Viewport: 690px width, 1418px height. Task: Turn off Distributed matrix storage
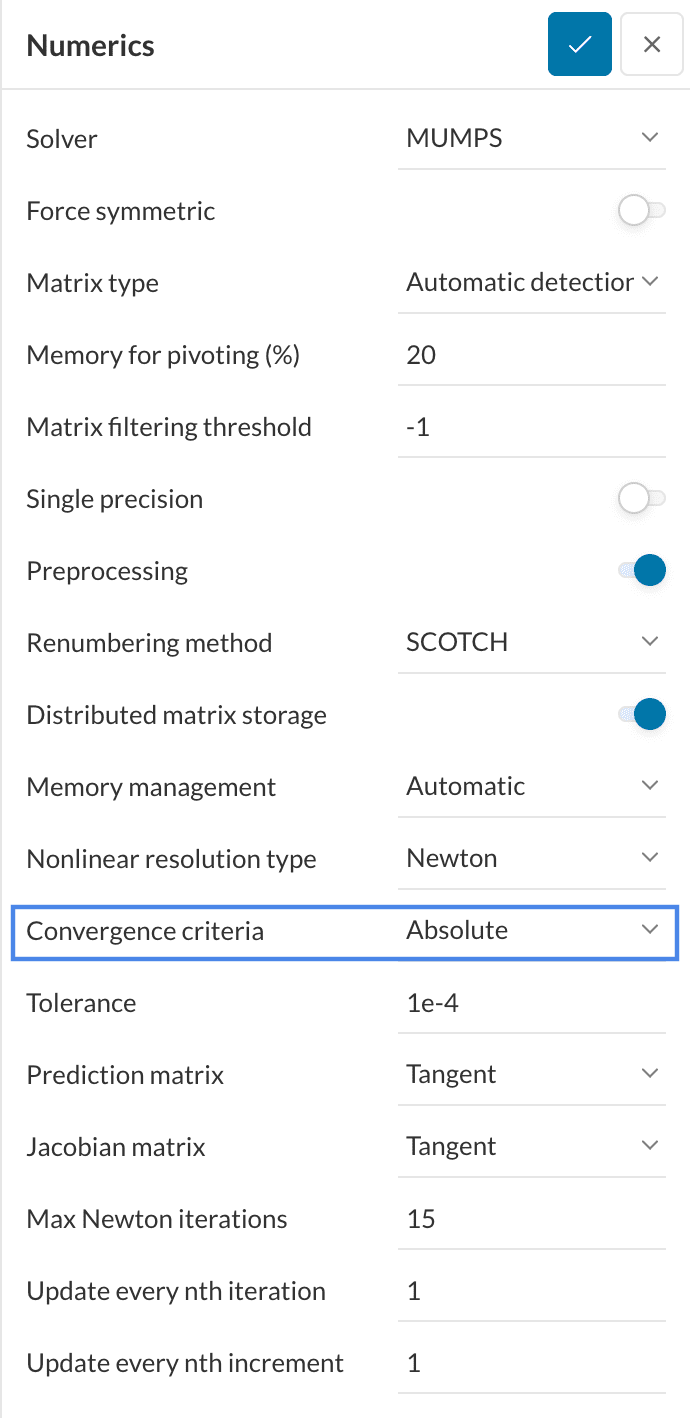(642, 715)
